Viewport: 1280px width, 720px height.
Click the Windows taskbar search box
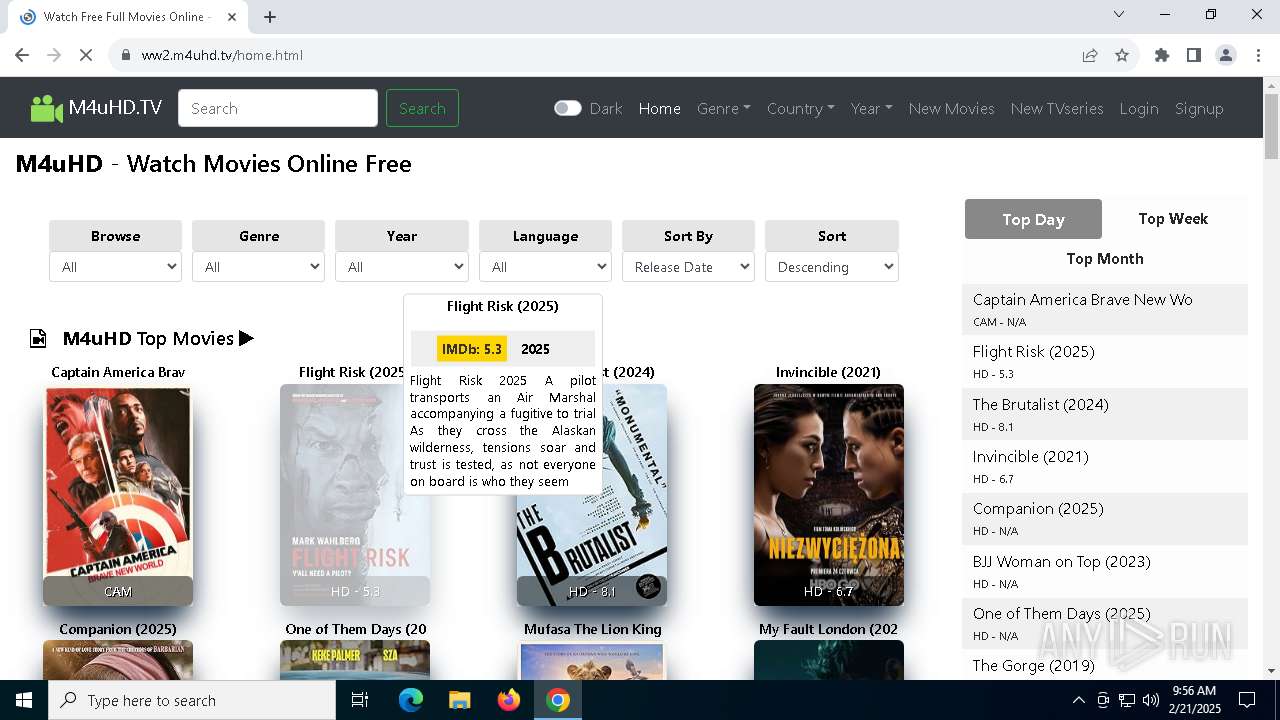[x=192, y=700]
